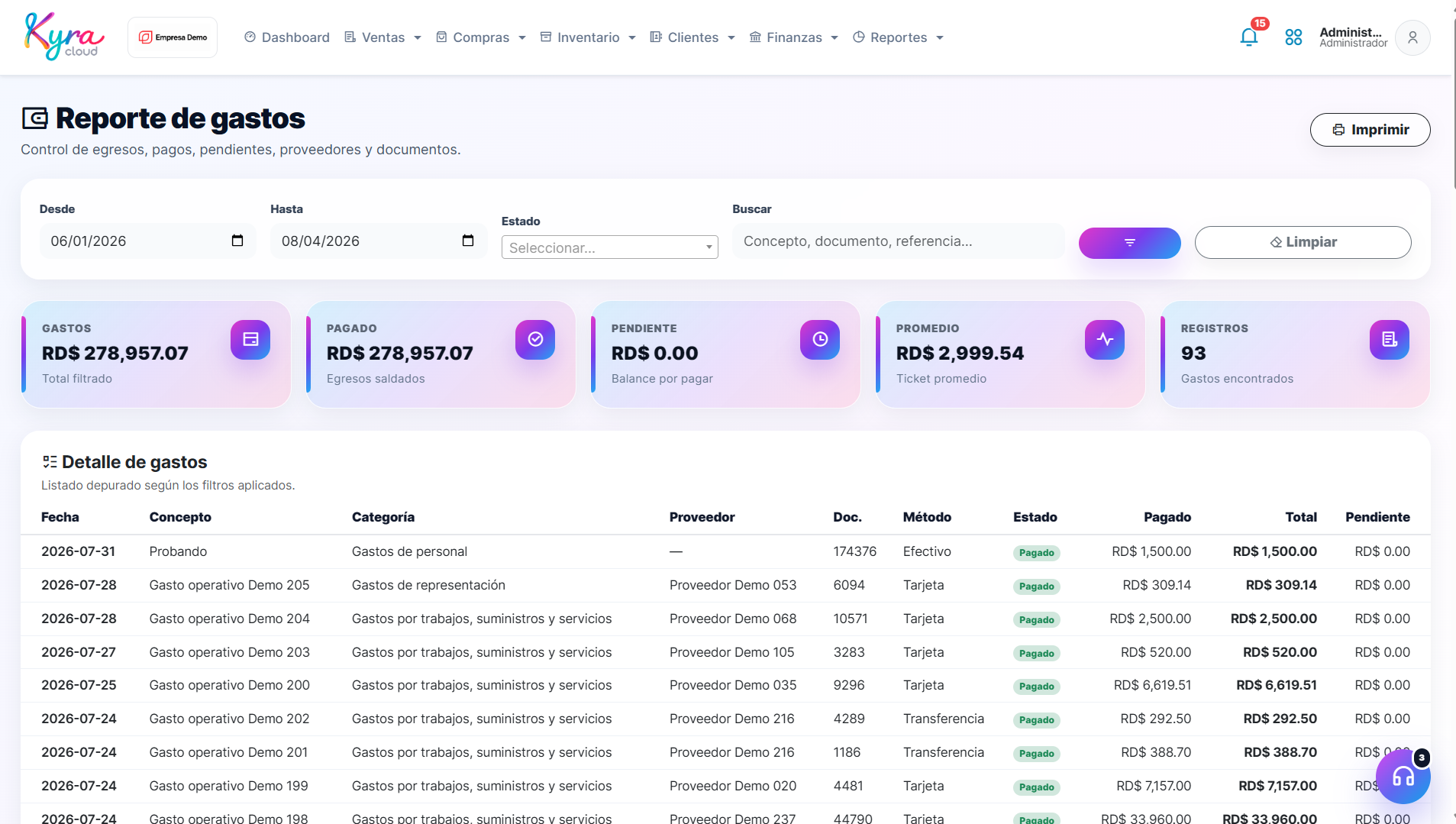Open the Desde date calendar picker
The height and width of the screenshot is (824, 1456).
coord(237,241)
